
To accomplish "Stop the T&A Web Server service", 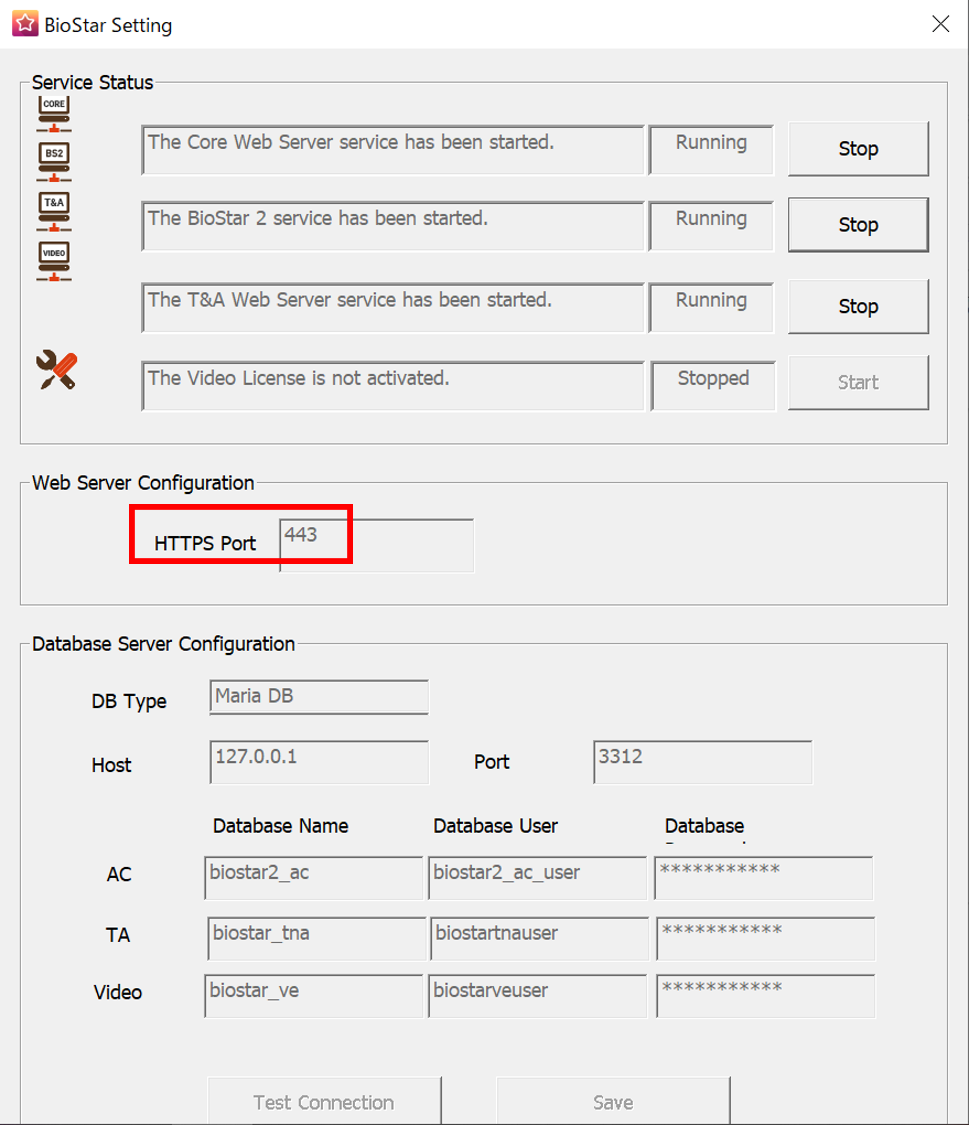I will coord(858,306).
